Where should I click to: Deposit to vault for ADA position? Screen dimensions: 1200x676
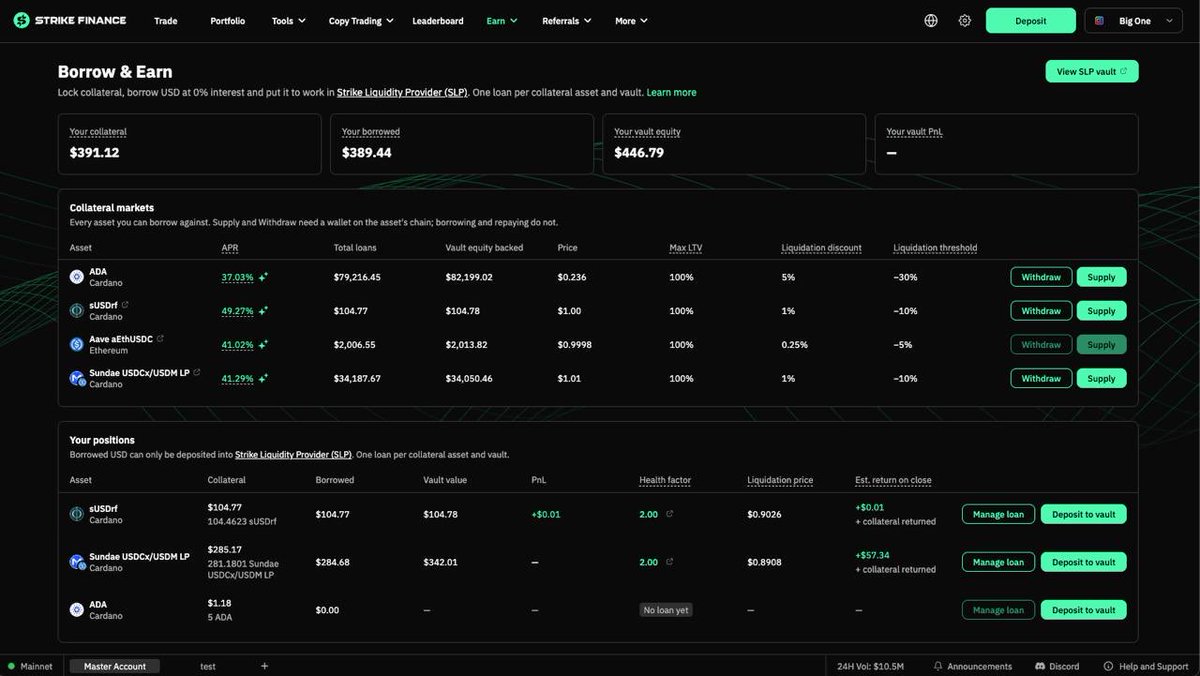[x=1083, y=610]
